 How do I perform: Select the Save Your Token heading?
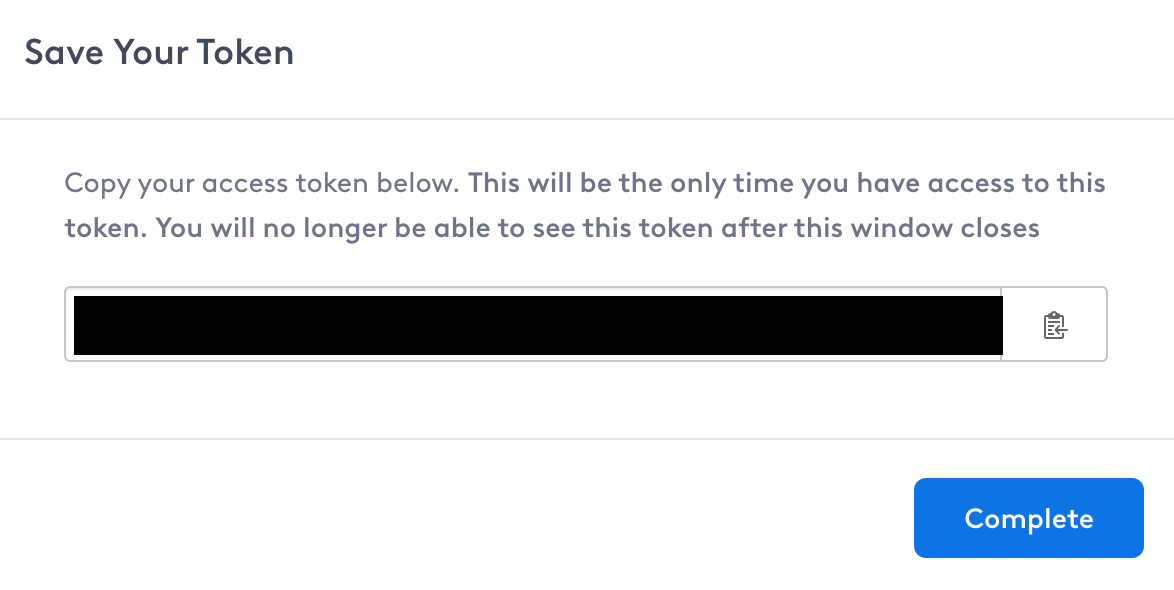click(159, 52)
